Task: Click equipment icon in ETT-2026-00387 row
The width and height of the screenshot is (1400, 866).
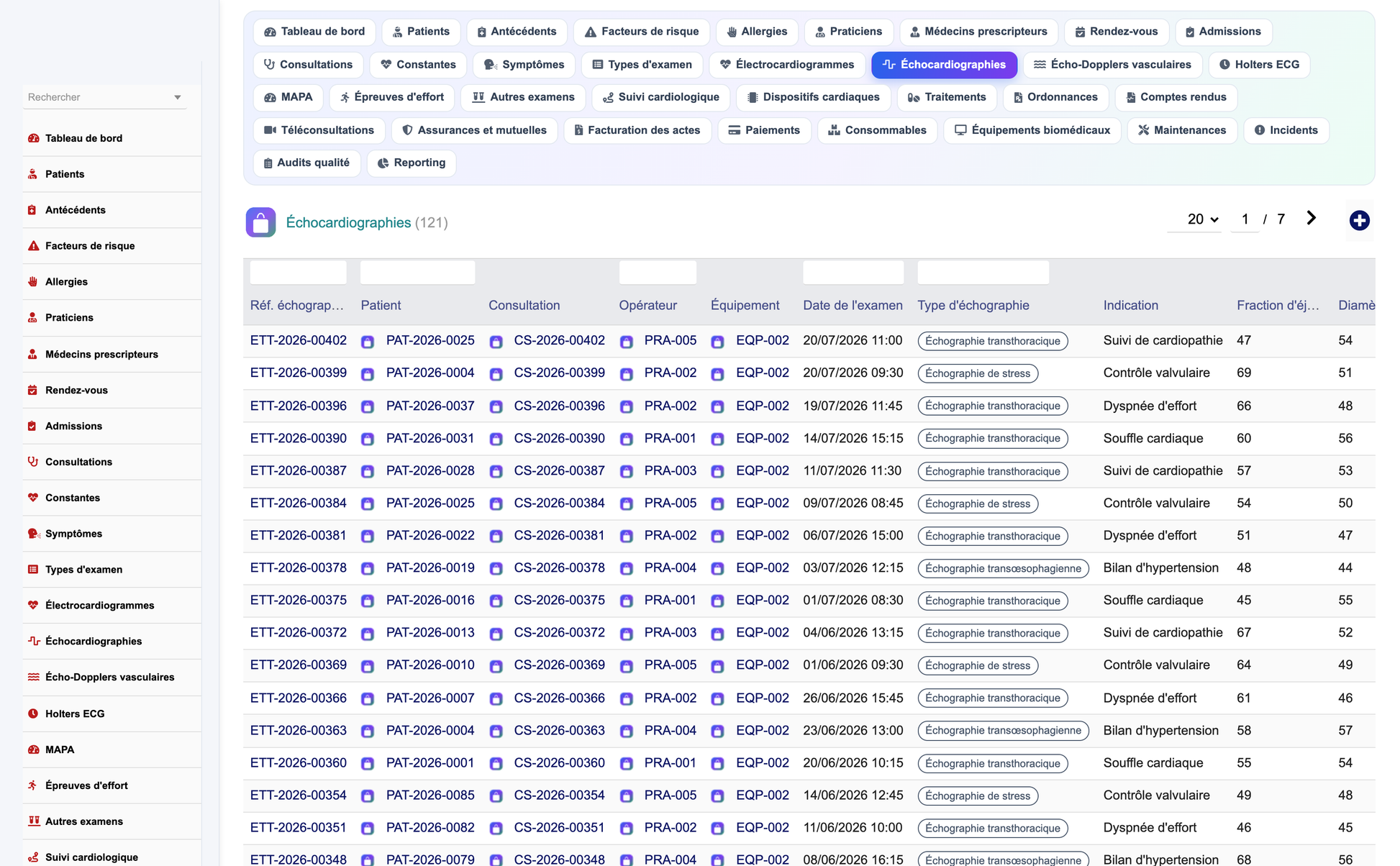Action: [717, 471]
